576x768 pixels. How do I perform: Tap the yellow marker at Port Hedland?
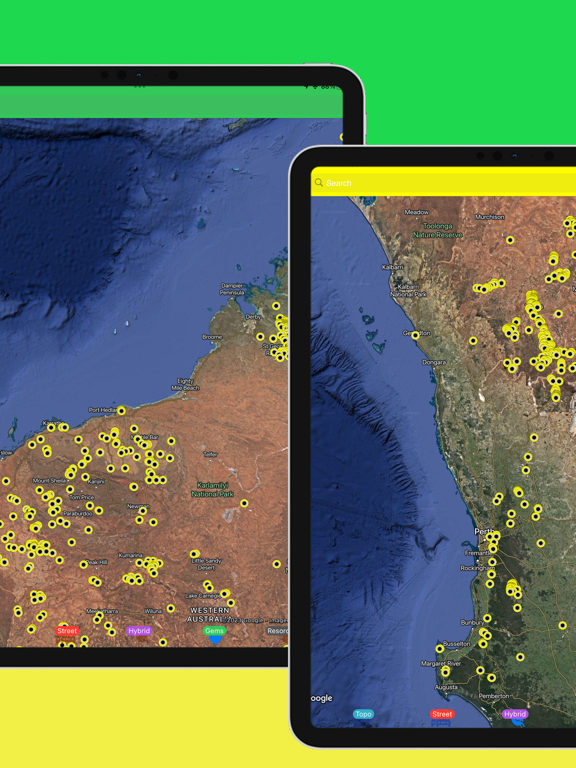point(121,410)
